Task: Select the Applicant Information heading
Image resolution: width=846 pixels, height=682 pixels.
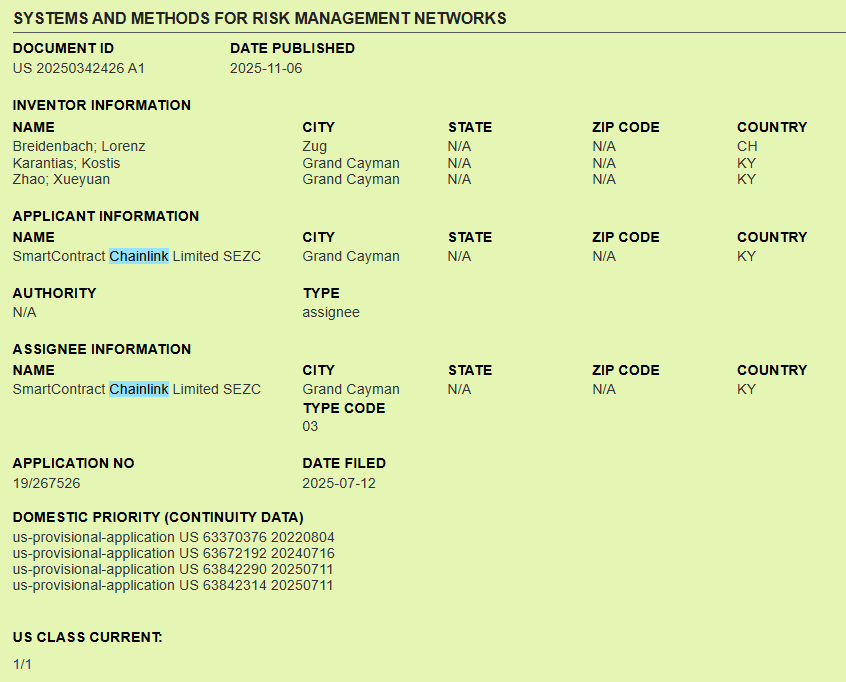Action: (x=106, y=216)
